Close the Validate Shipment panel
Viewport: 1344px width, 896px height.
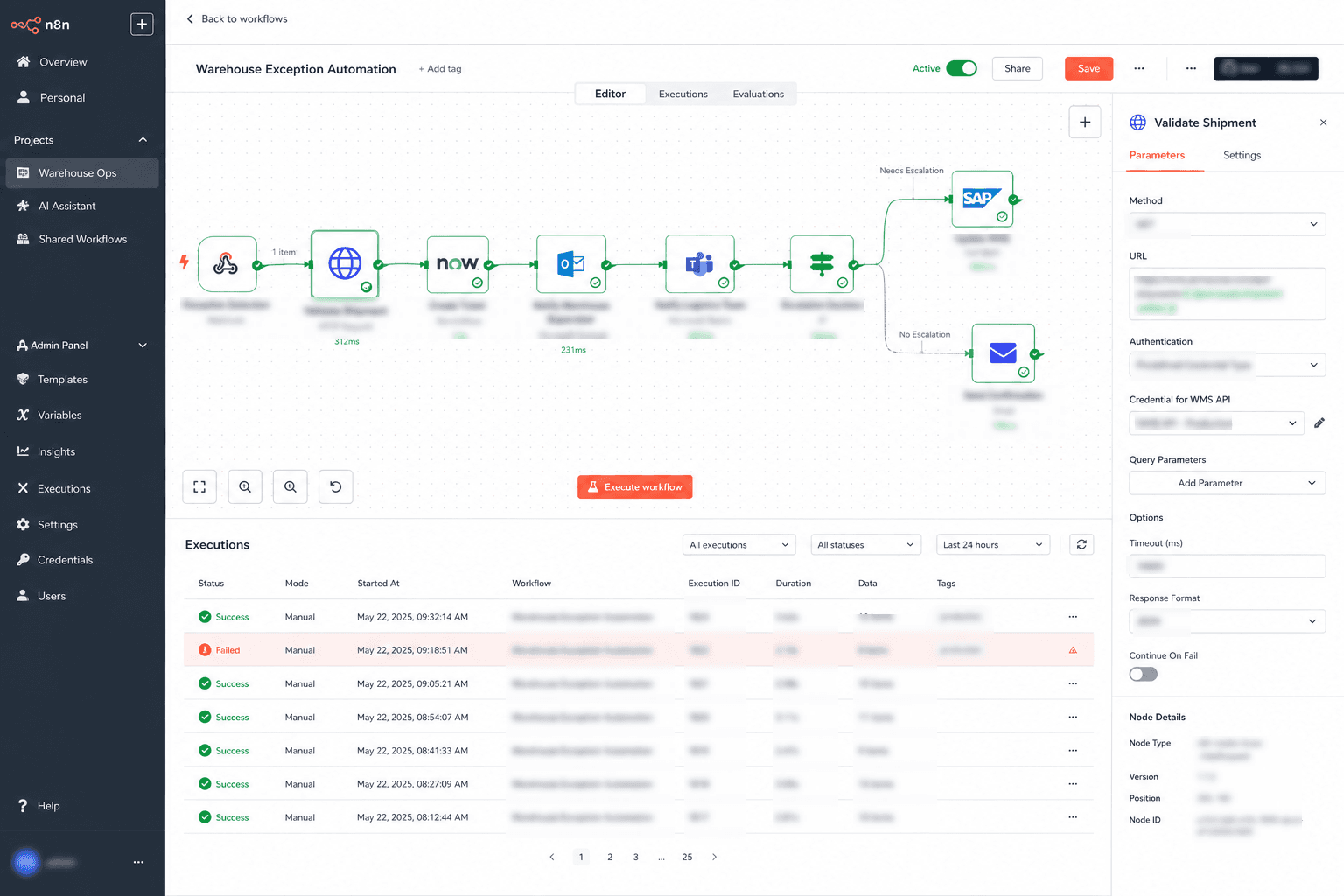[x=1323, y=122]
